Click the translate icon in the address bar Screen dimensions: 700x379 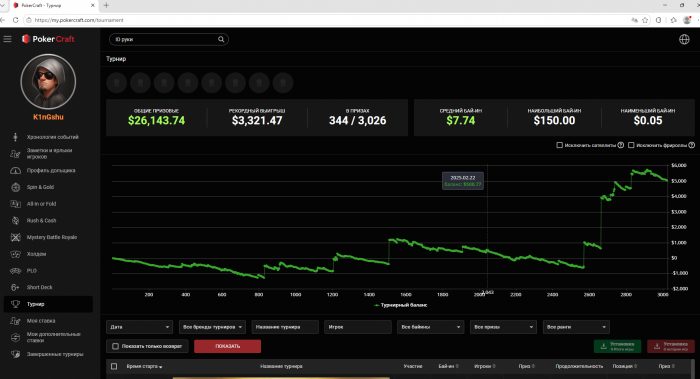pos(634,20)
